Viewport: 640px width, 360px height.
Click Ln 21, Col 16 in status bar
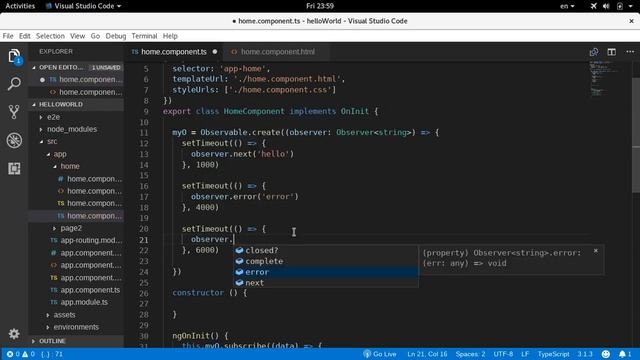pyautogui.click(x=427, y=354)
